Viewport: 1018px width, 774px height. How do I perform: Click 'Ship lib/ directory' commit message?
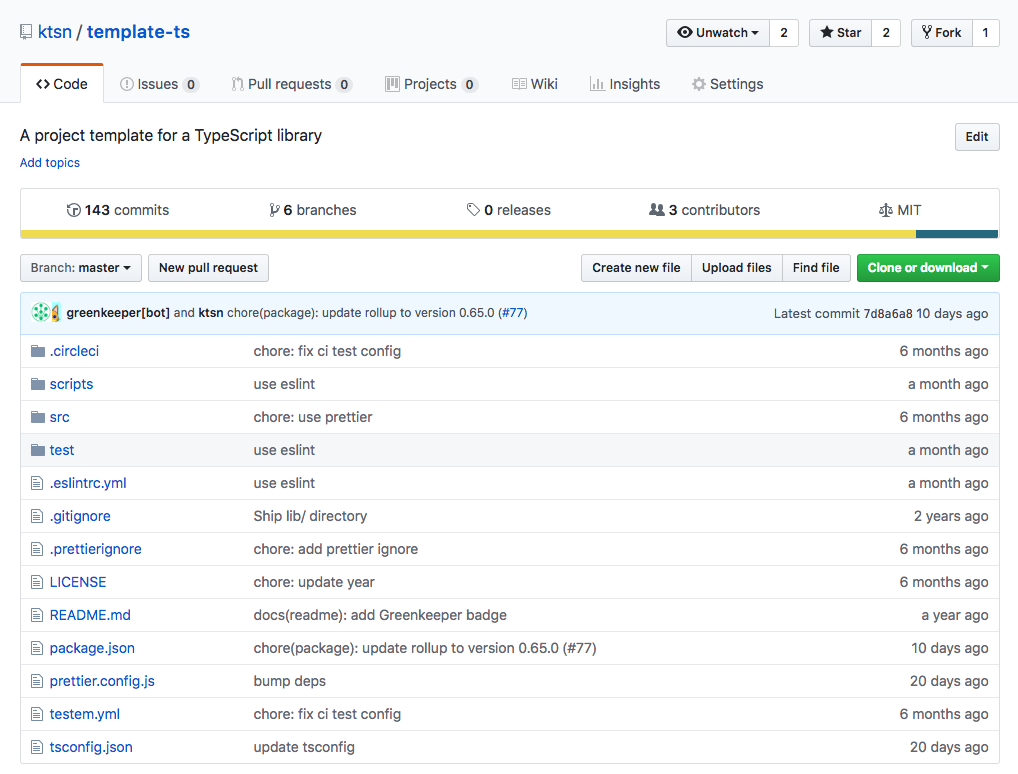pos(310,516)
